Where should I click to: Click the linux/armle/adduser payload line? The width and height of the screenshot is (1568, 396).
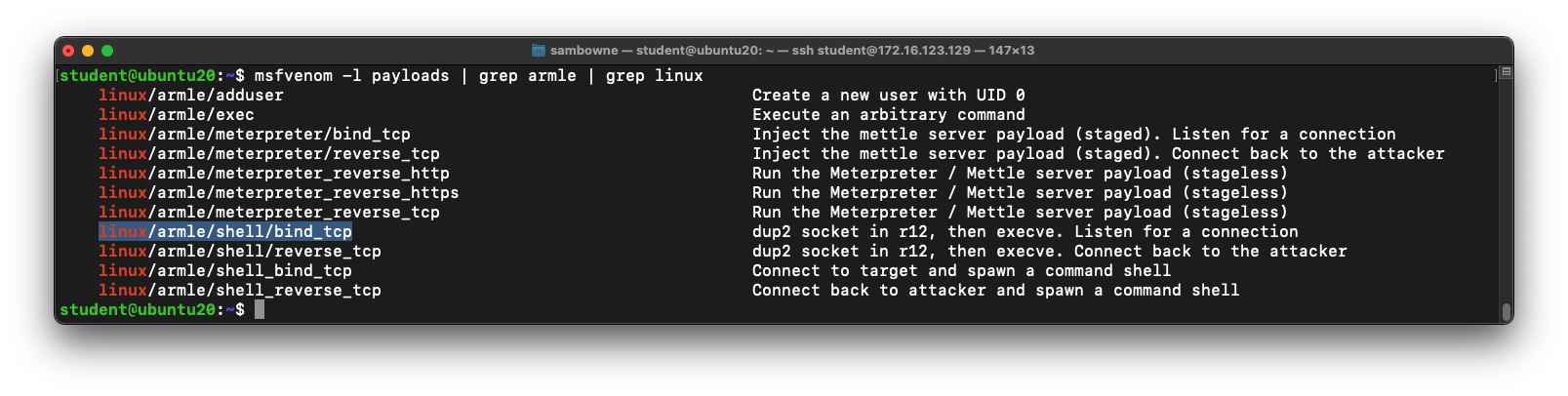coord(191,95)
